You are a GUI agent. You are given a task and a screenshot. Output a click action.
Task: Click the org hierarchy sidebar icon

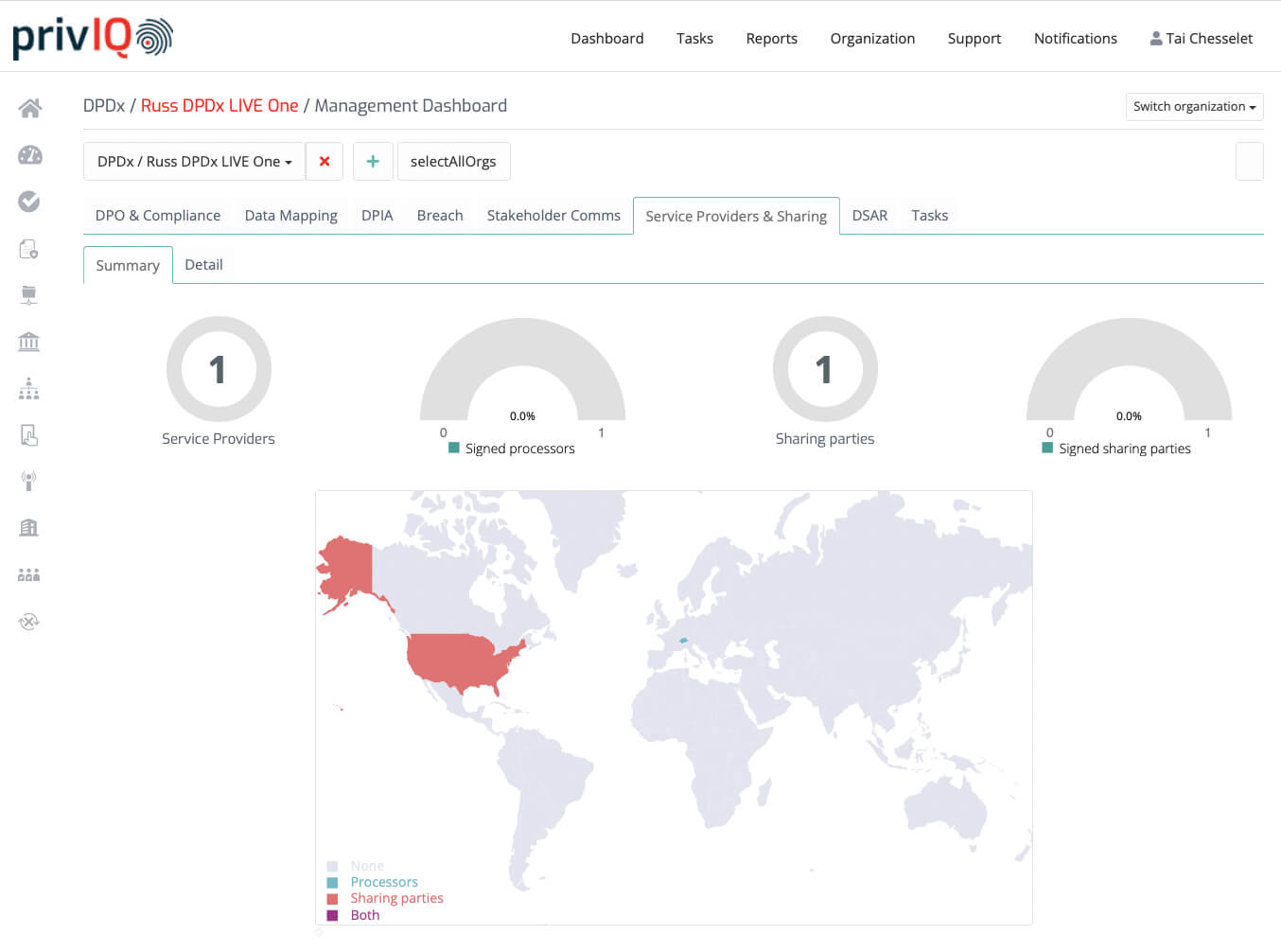[x=29, y=388]
